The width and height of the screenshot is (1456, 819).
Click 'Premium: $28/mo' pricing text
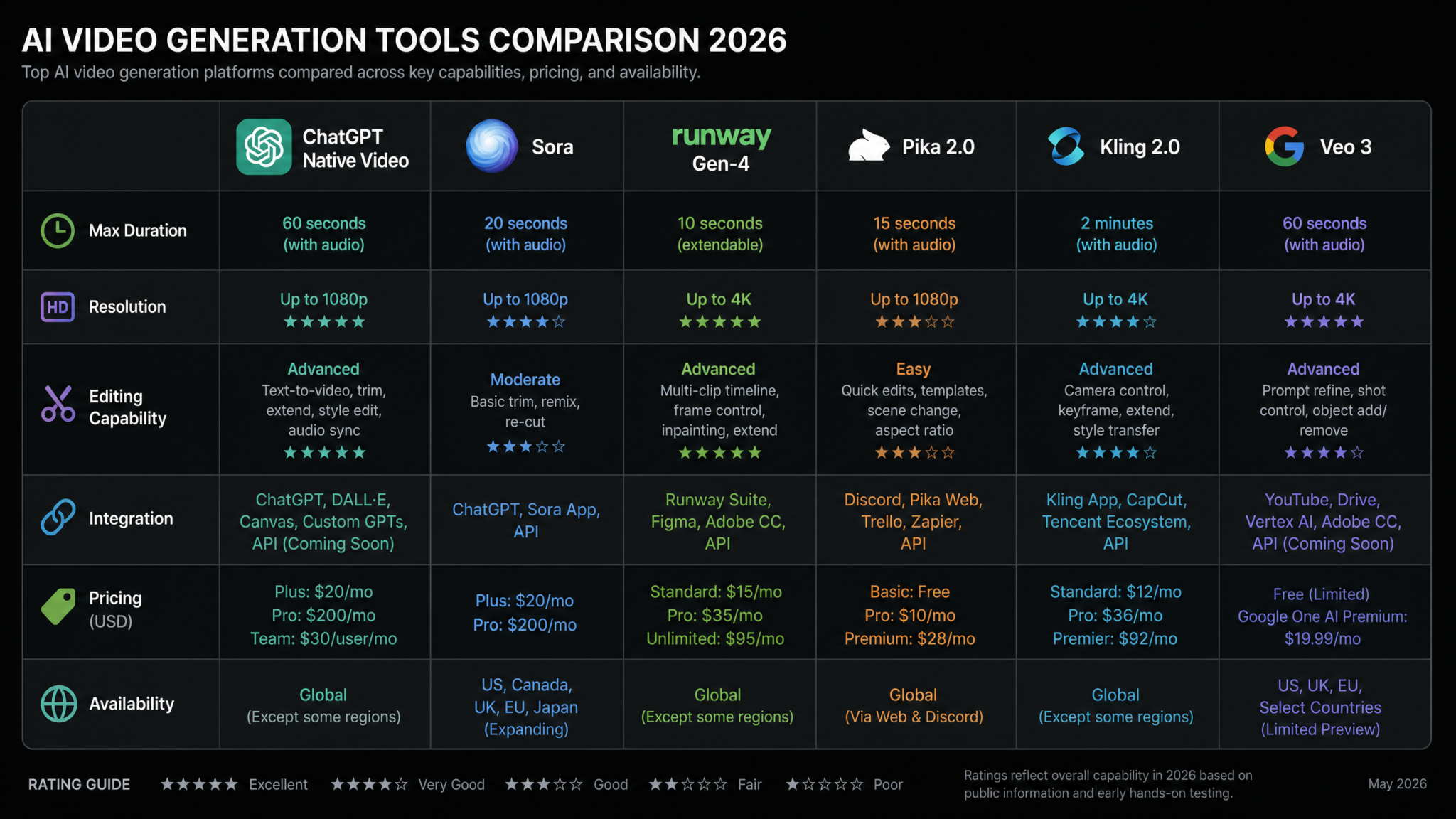pyautogui.click(x=910, y=638)
